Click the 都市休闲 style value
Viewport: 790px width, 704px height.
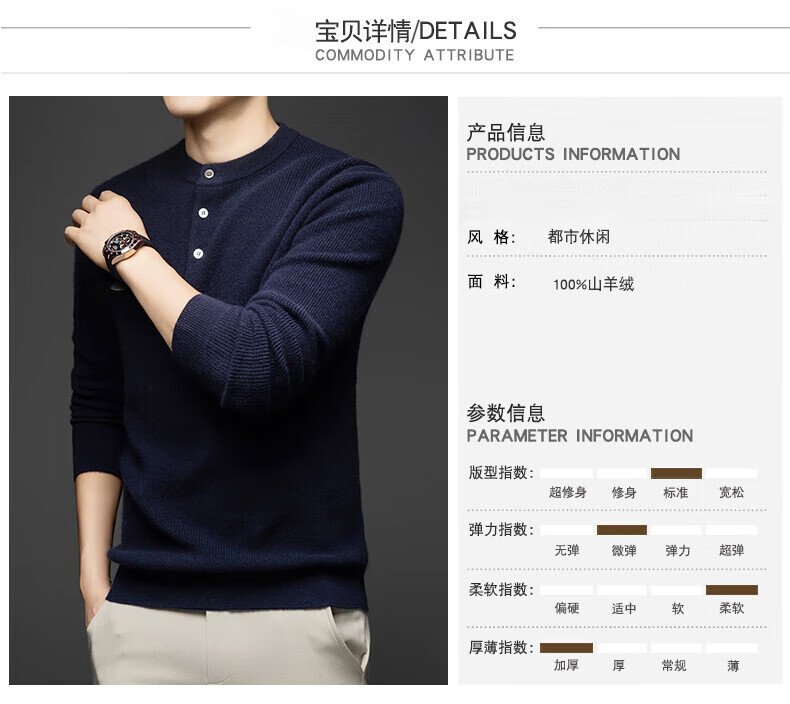[x=579, y=236]
